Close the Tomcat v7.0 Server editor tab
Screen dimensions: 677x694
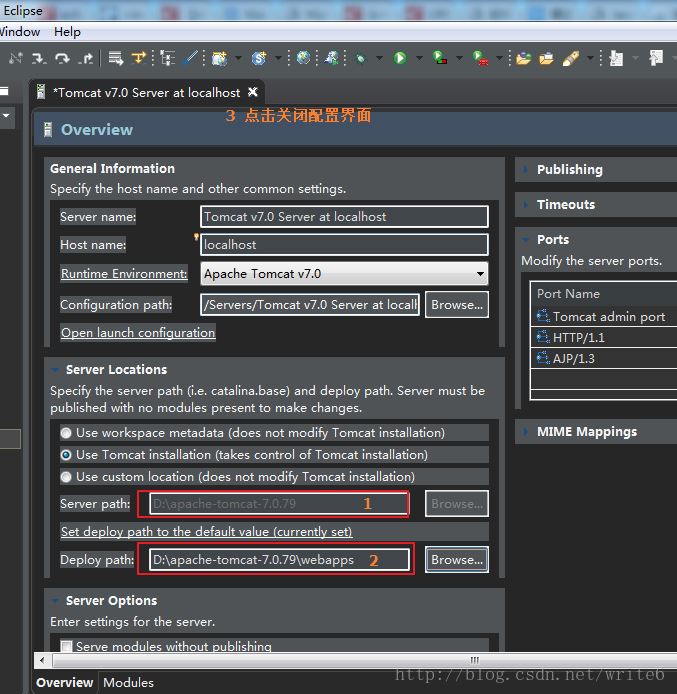pos(253,92)
